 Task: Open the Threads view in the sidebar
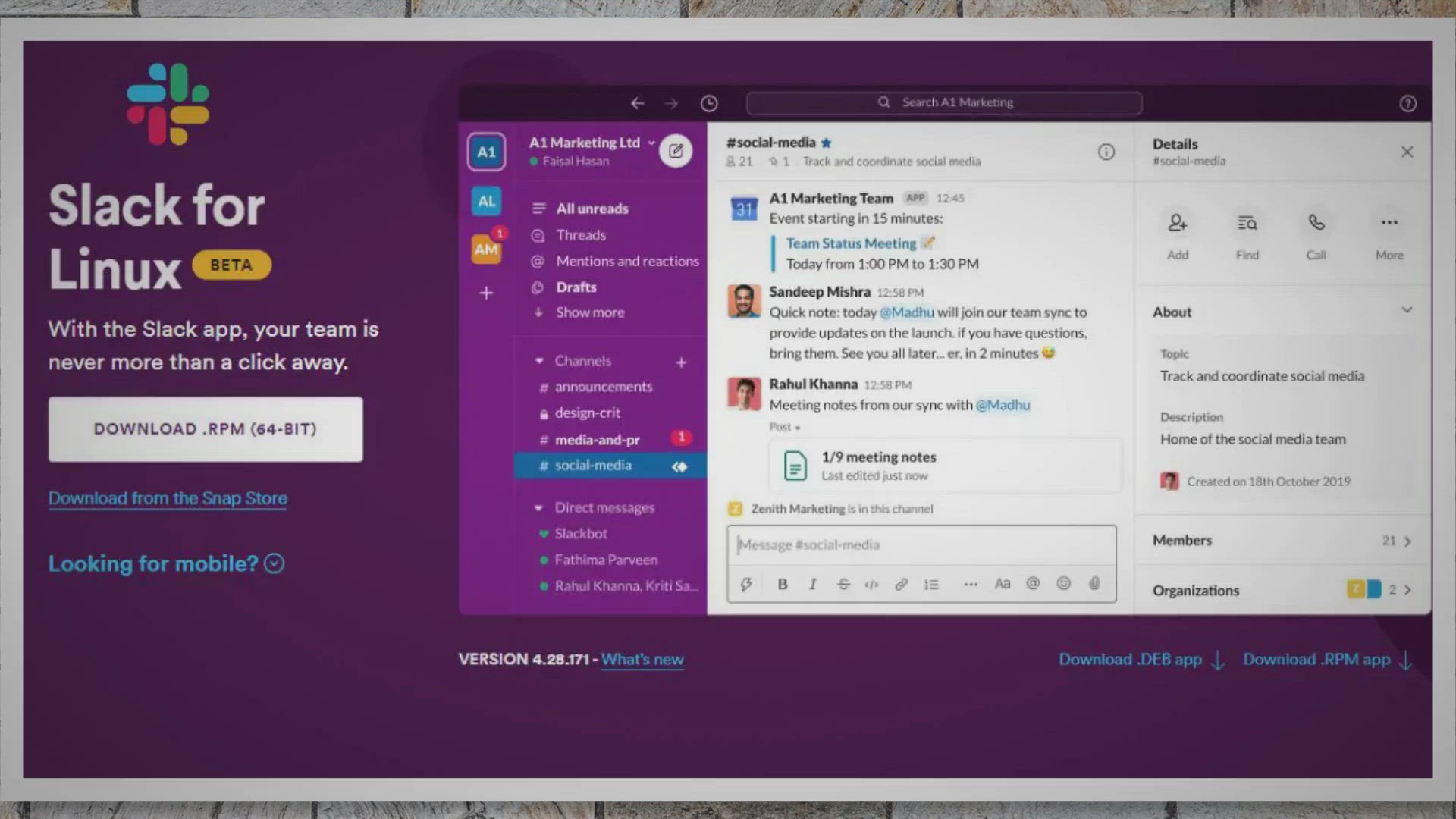(580, 235)
